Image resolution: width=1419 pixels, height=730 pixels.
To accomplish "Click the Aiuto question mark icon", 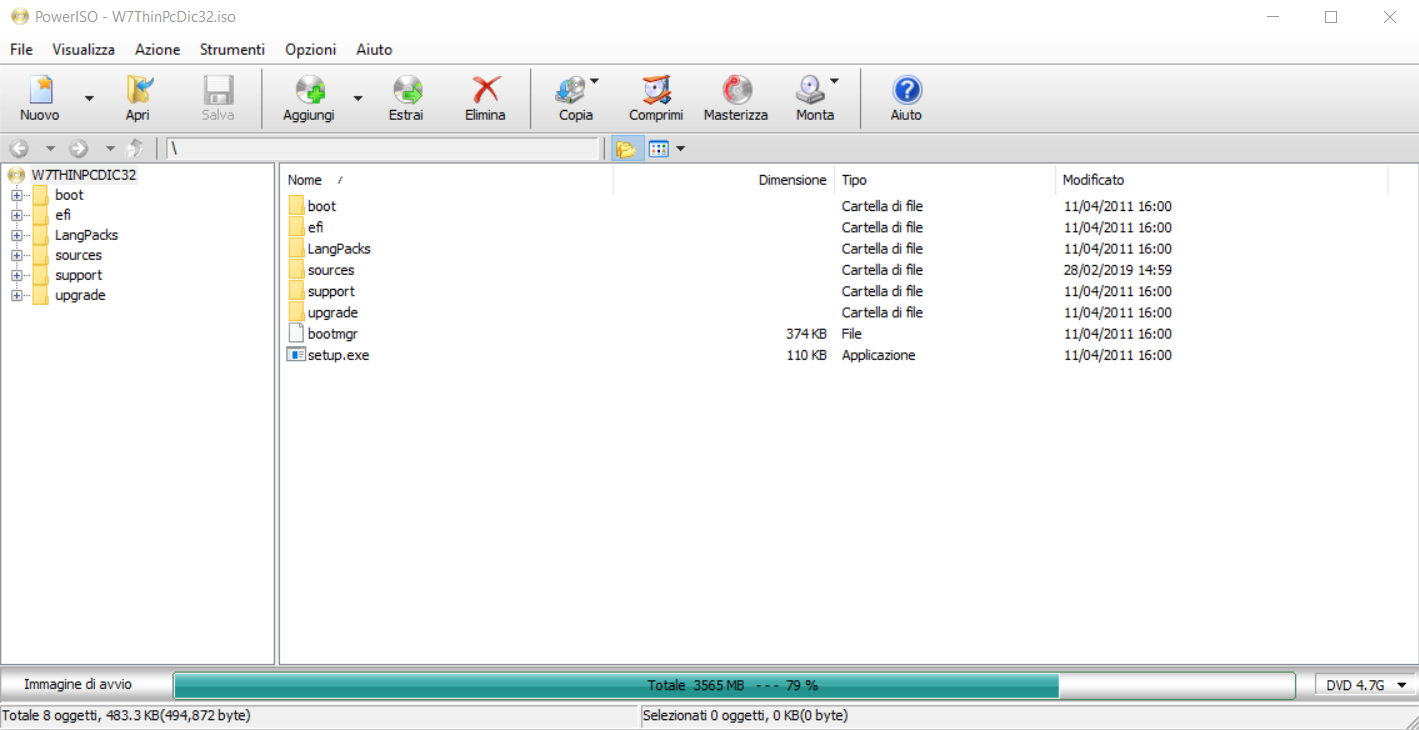I will [x=906, y=91].
